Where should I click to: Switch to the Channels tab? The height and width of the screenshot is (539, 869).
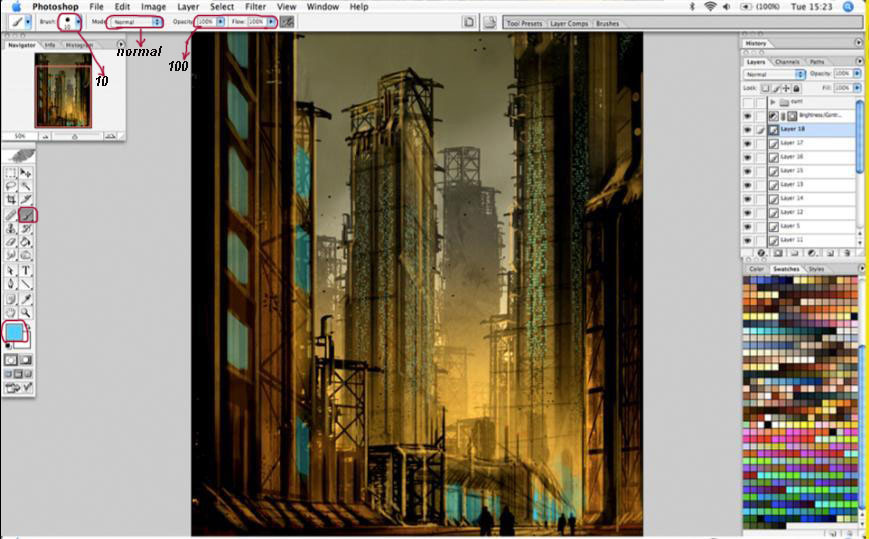[x=786, y=61]
